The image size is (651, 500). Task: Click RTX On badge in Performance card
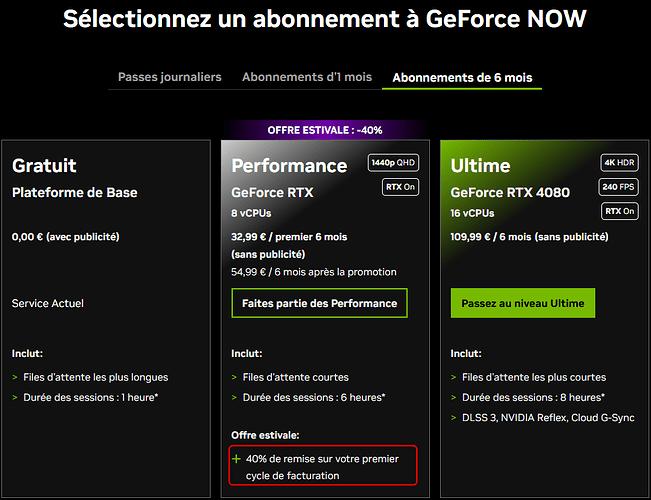tap(400, 186)
